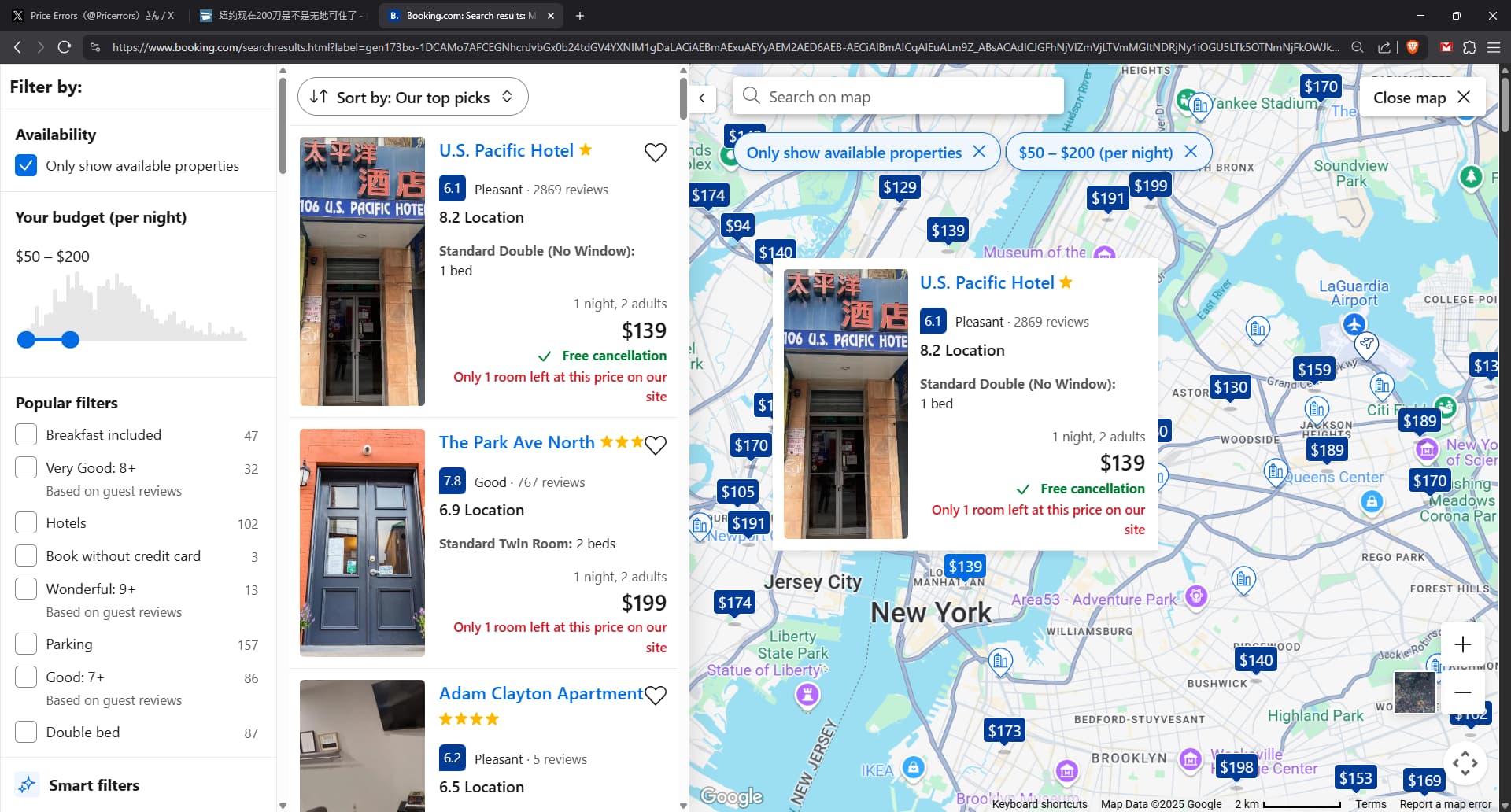
Task: Uncheck Only show available properties
Action: tap(26, 165)
